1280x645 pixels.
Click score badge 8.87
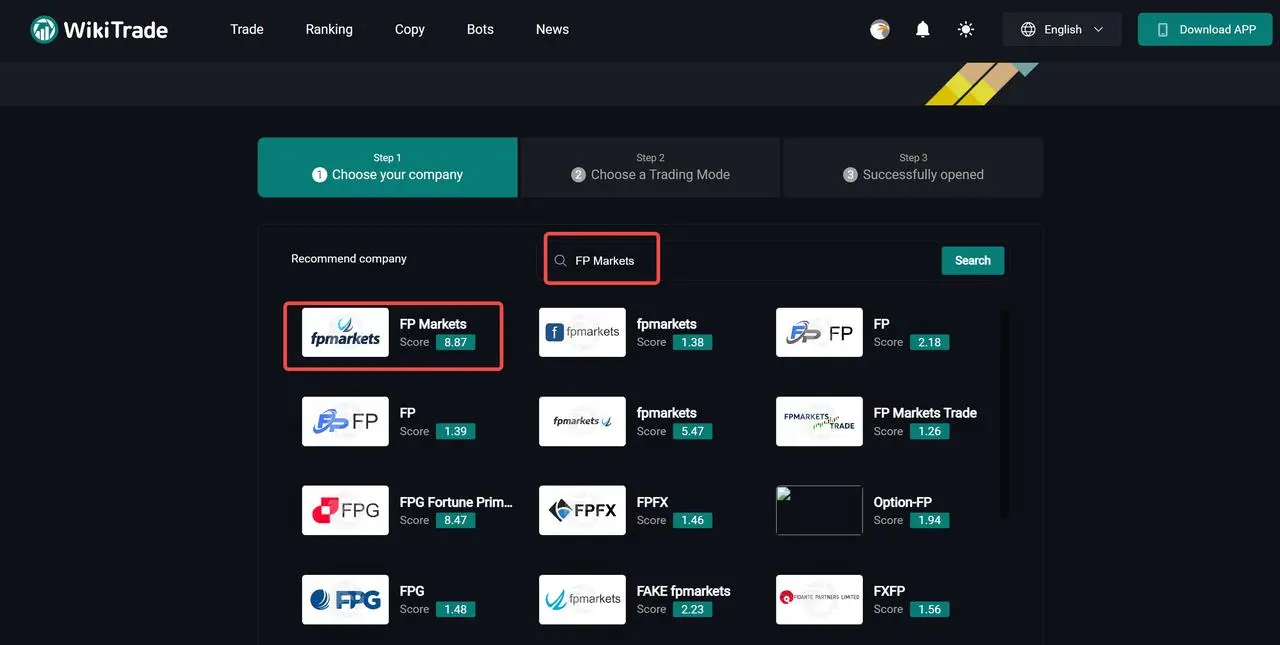pyautogui.click(x=455, y=342)
